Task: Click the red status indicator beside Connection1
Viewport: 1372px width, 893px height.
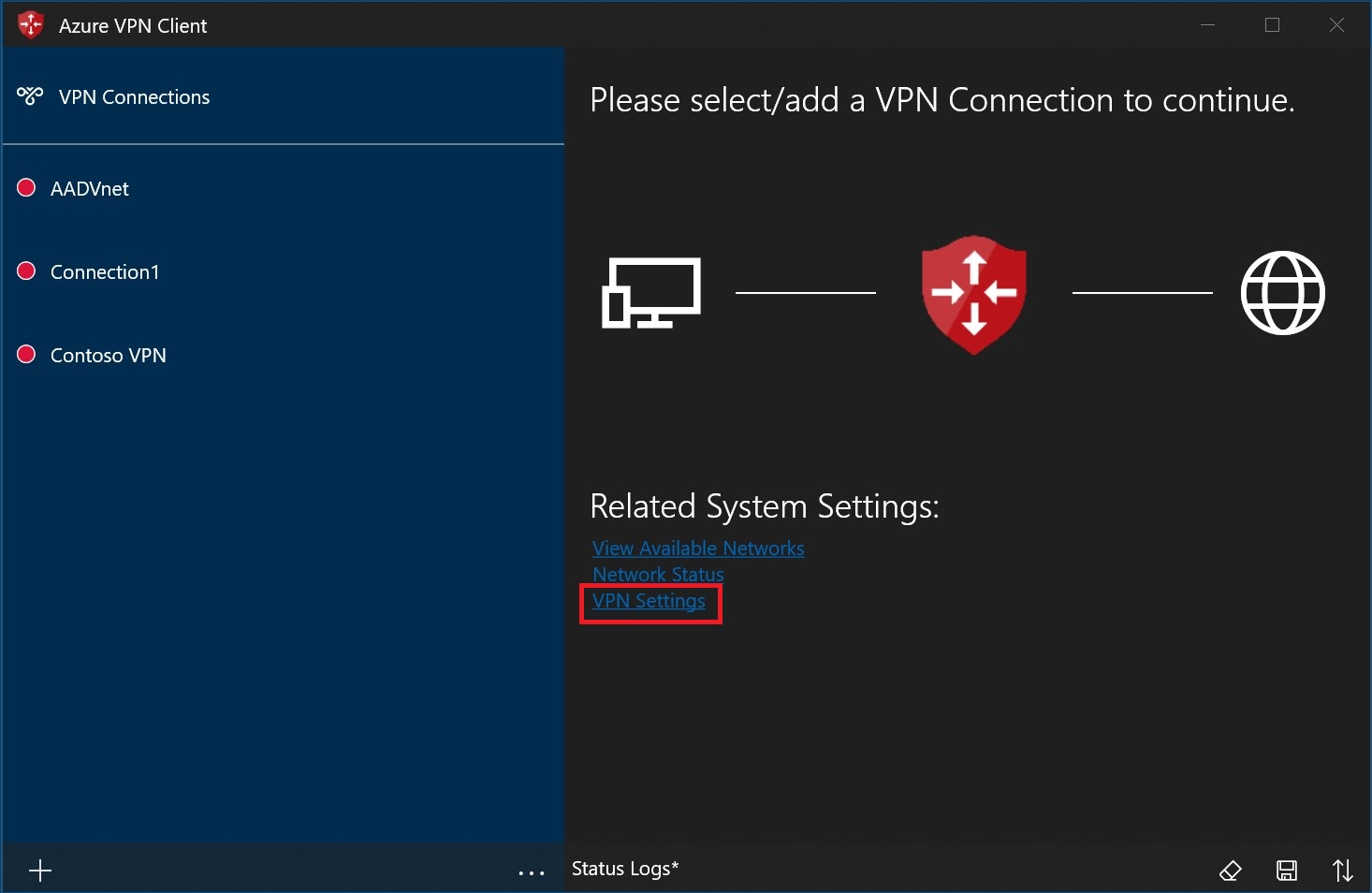Action: pyautogui.click(x=27, y=271)
